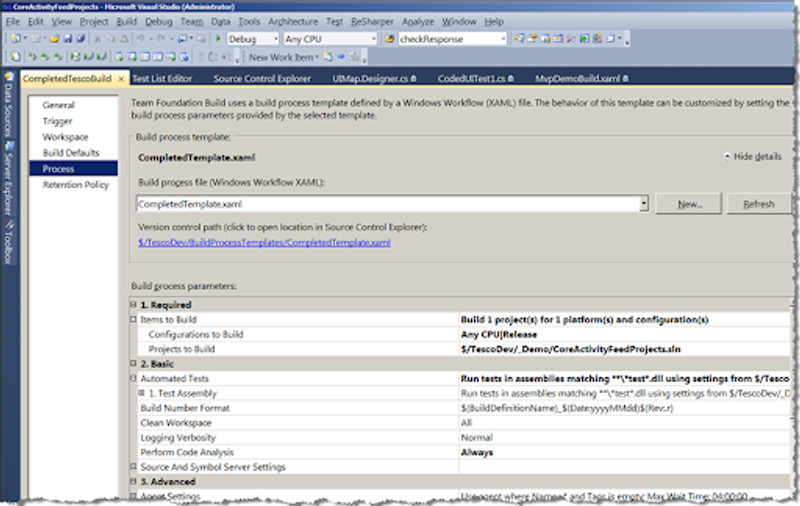Open the Build menu
This screenshot has height=506, width=800.
(x=127, y=21)
